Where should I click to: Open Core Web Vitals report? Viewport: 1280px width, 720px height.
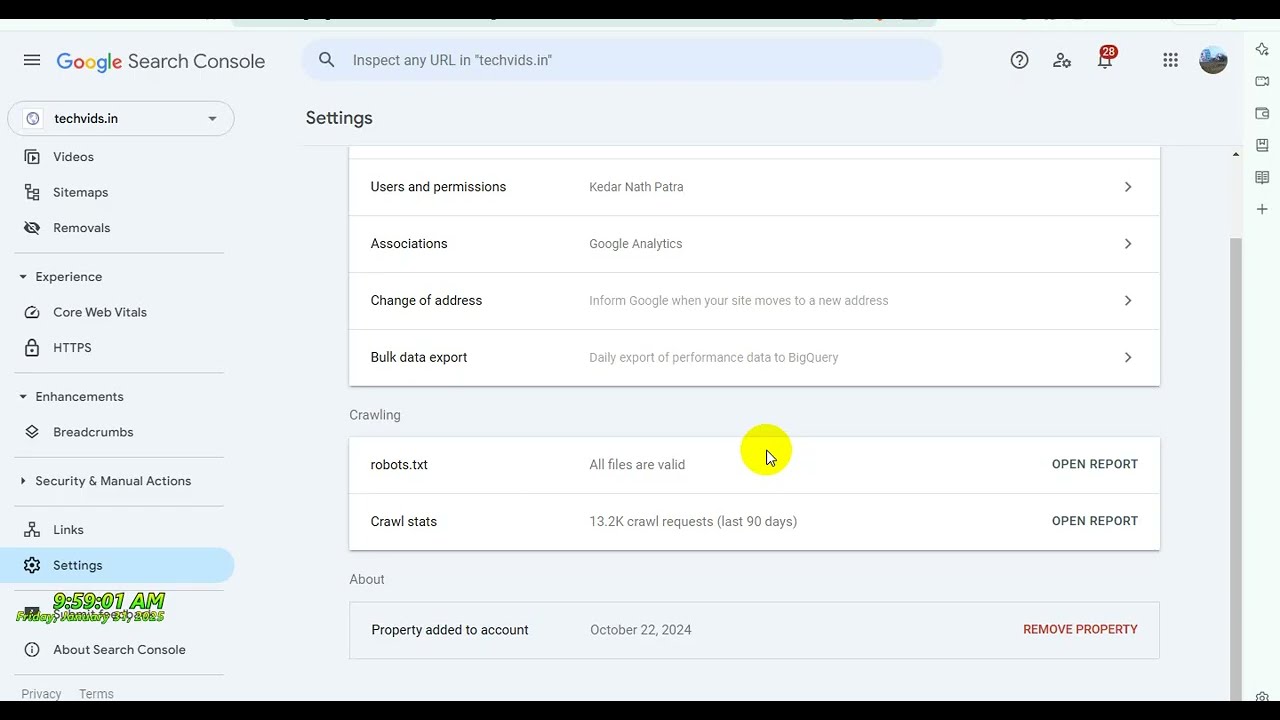(100, 312)
